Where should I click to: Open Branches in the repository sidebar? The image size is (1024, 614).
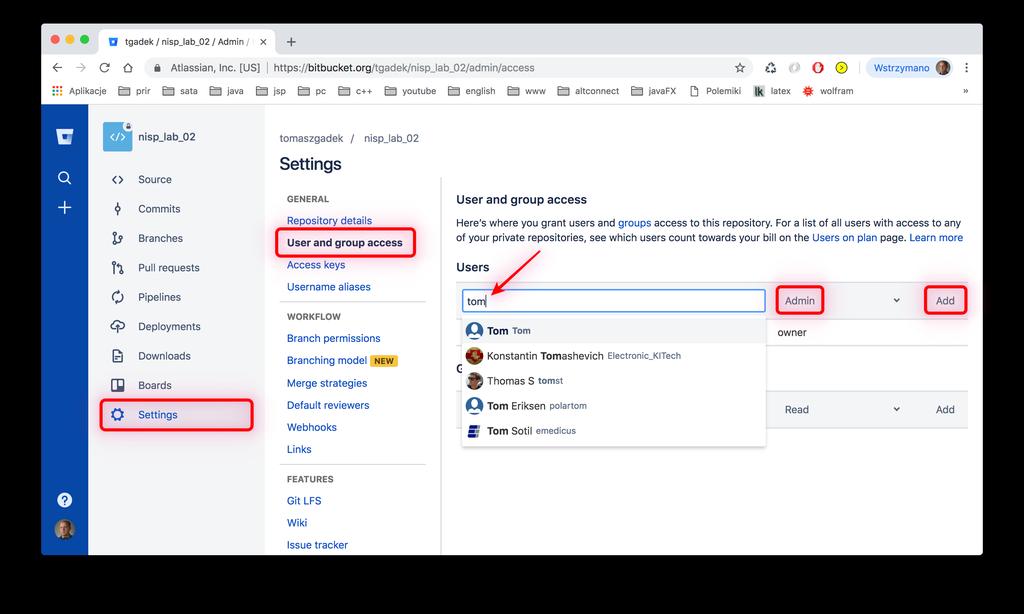click(x=160, y=238)
